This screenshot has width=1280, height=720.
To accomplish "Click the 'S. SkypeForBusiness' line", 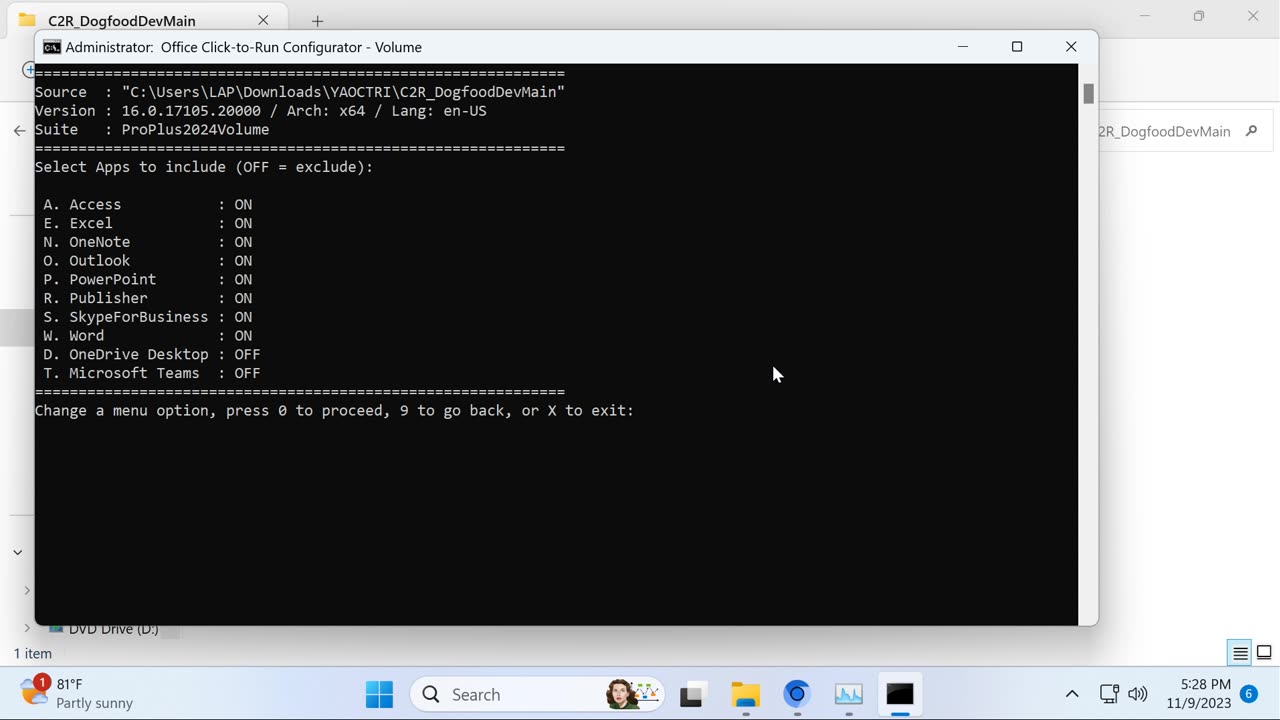I will pyautogui.click(x=148, y=317).
